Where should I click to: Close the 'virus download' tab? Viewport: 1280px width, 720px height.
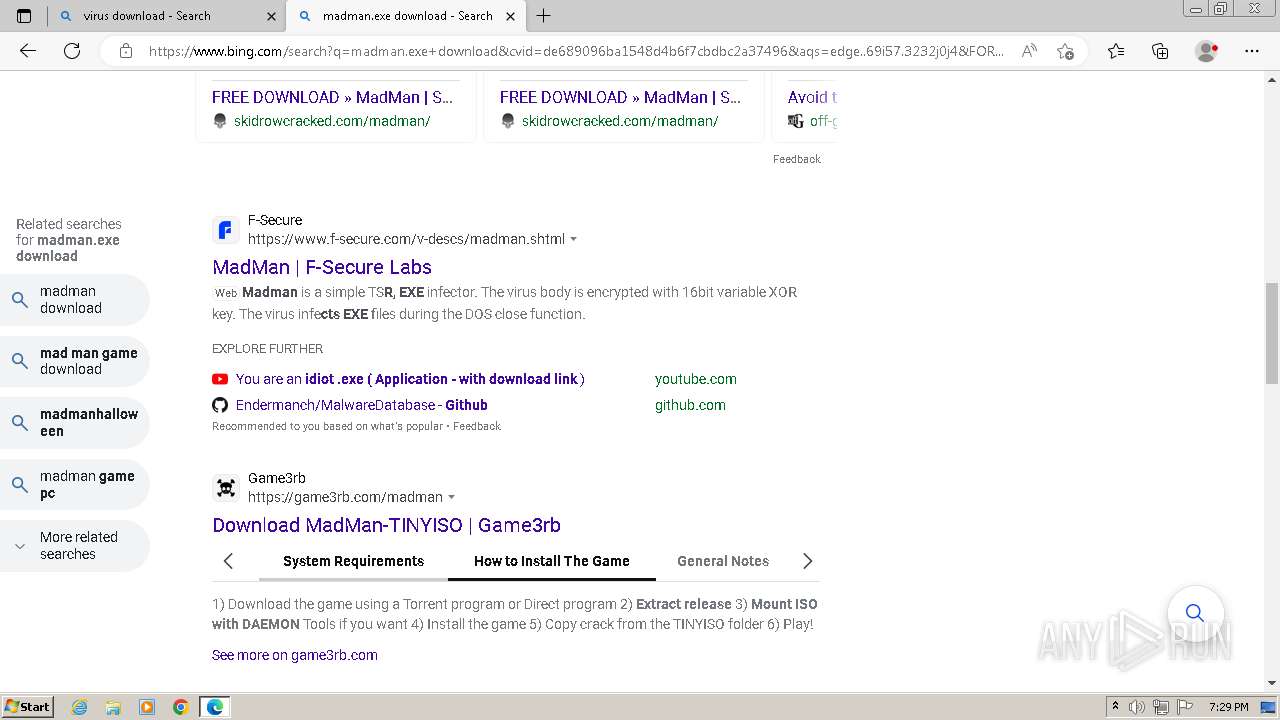tap(272, 16)
